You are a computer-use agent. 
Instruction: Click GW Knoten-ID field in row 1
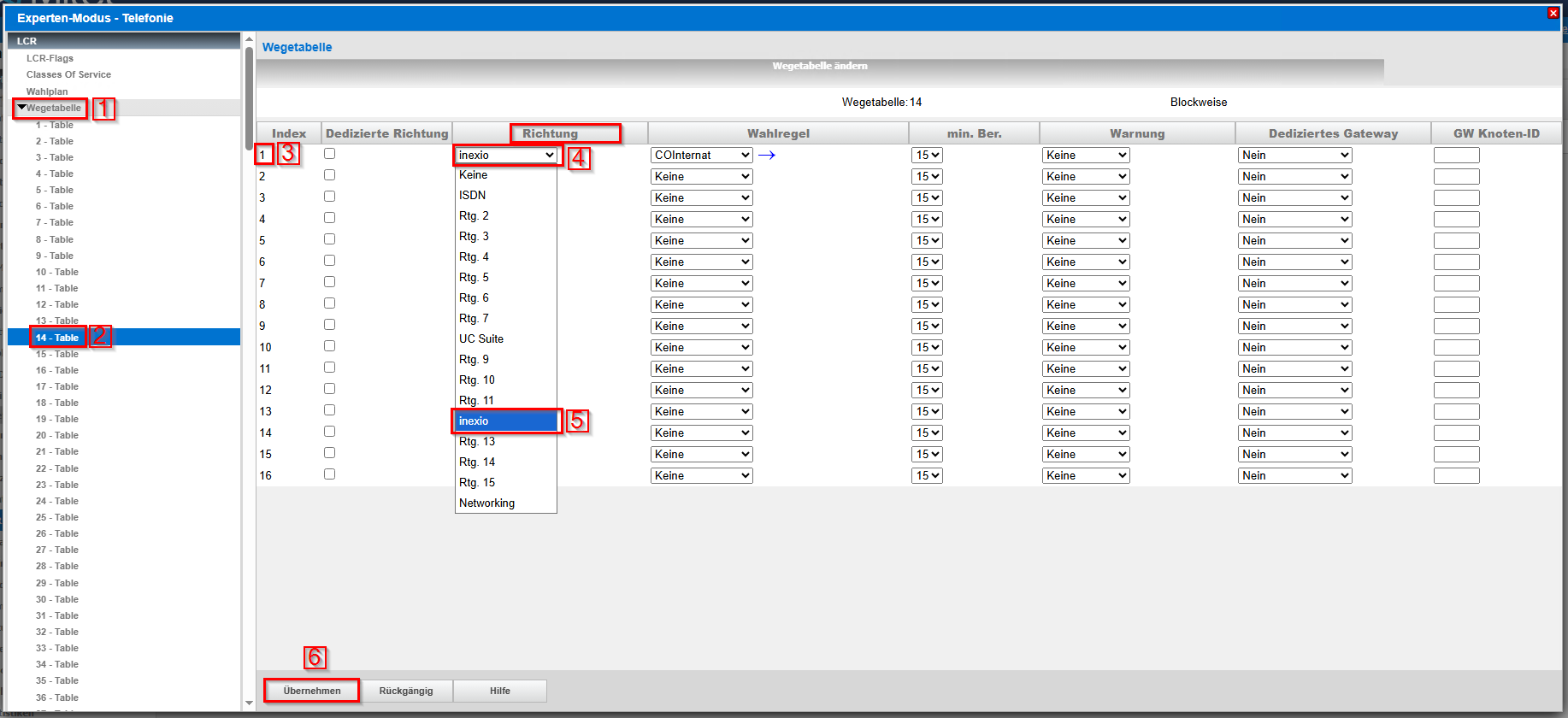pos(1457,156)
